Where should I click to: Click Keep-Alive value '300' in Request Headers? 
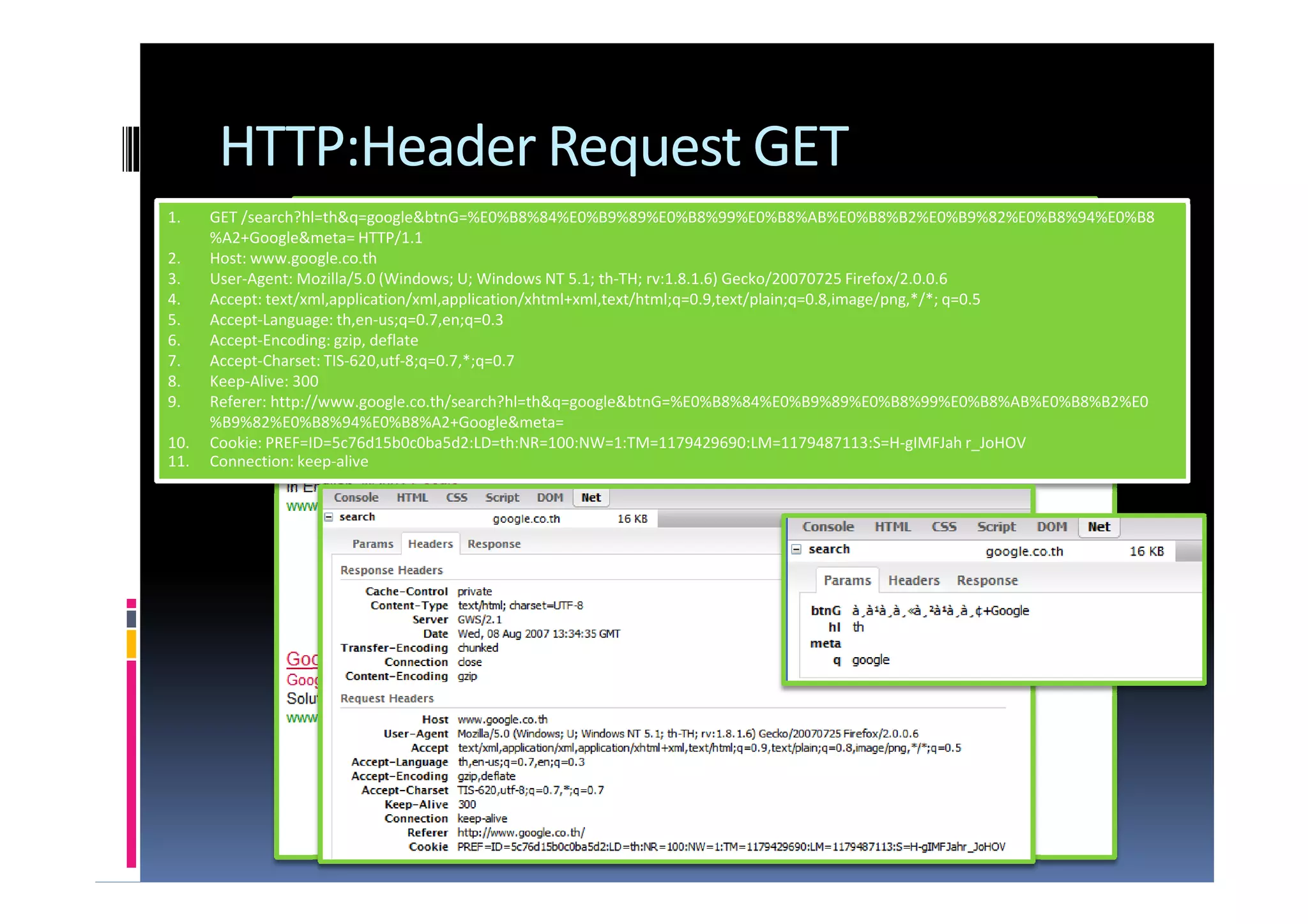point(466,805)
